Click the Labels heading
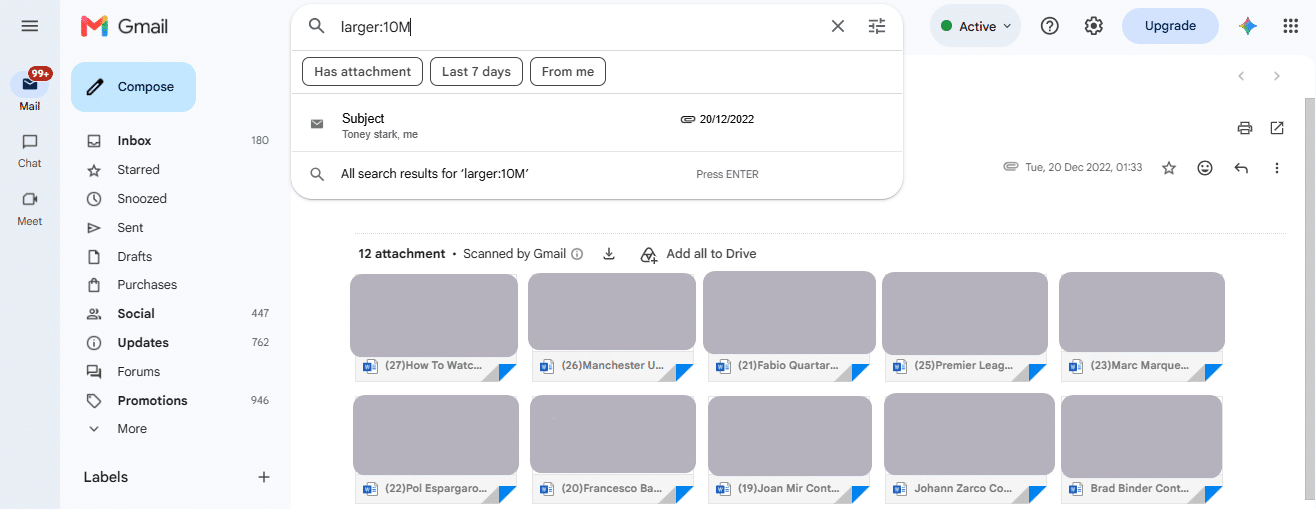Image resolution: width=1316 pixels, height=509 pixels. pyautogui.click(x=106, y=477)
